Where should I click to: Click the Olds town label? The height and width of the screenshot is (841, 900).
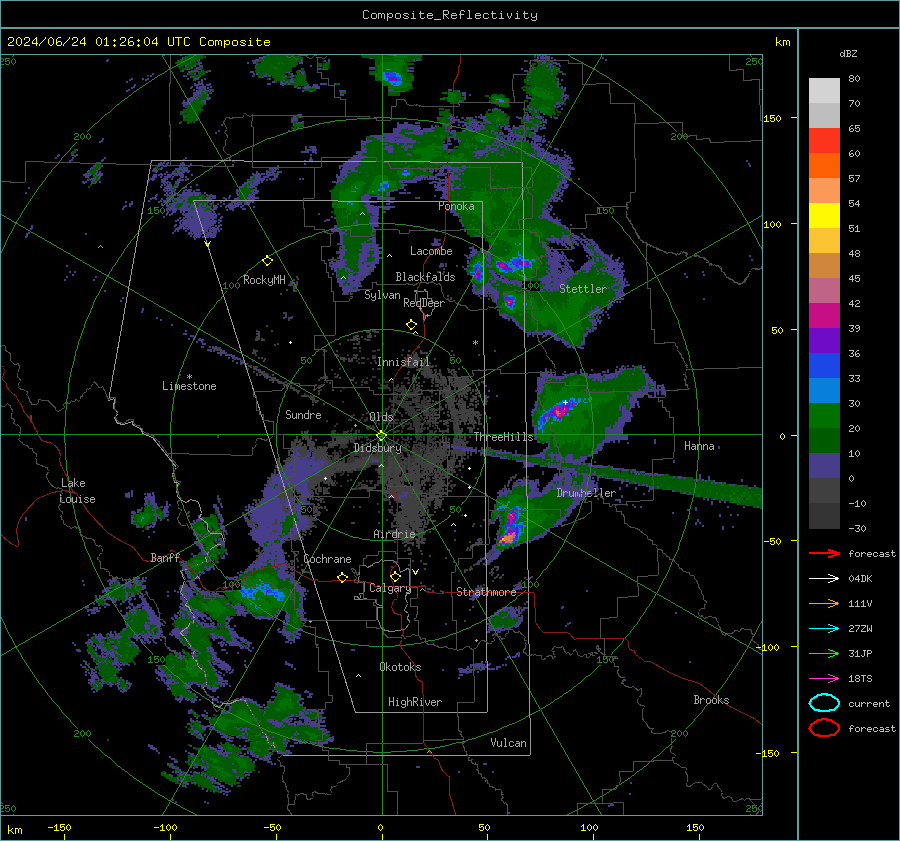click(381, 417)
